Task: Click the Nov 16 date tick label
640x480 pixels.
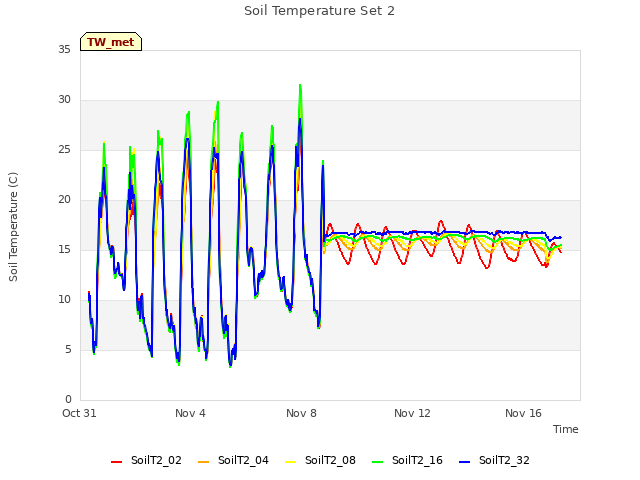Action: tap(523, 413)
